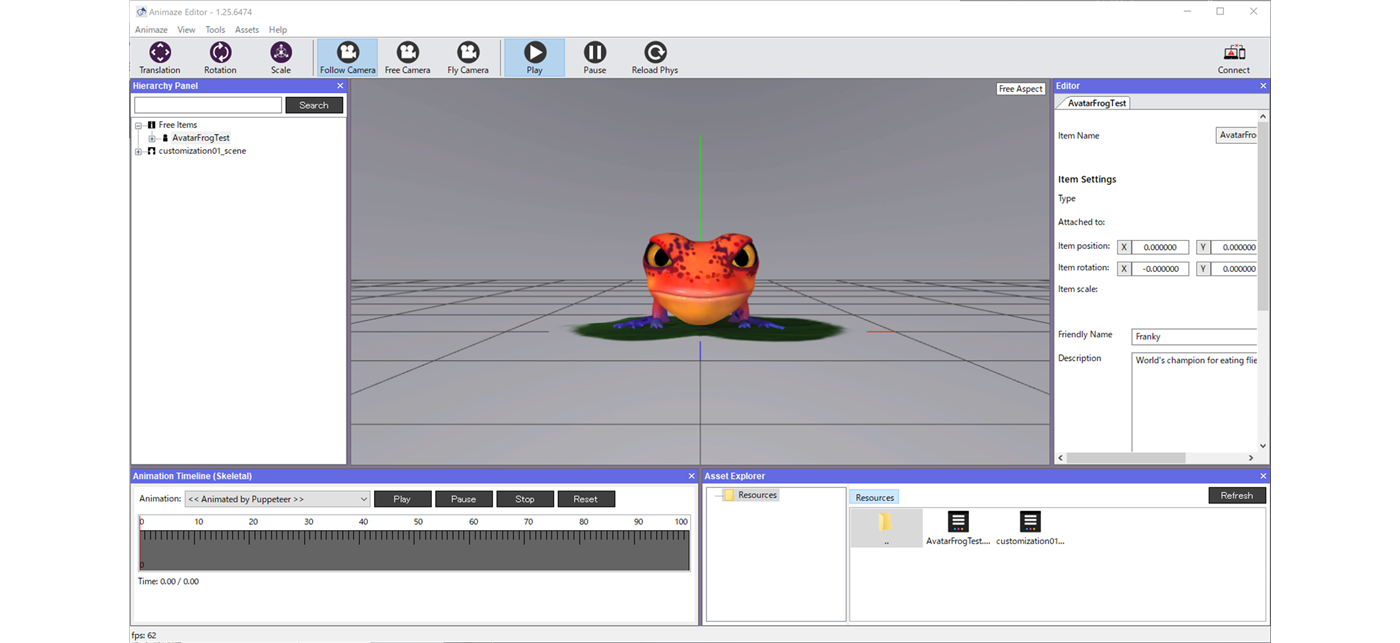Switch to Free Camera mode
1400x643 pixels.
click(407, 57)
